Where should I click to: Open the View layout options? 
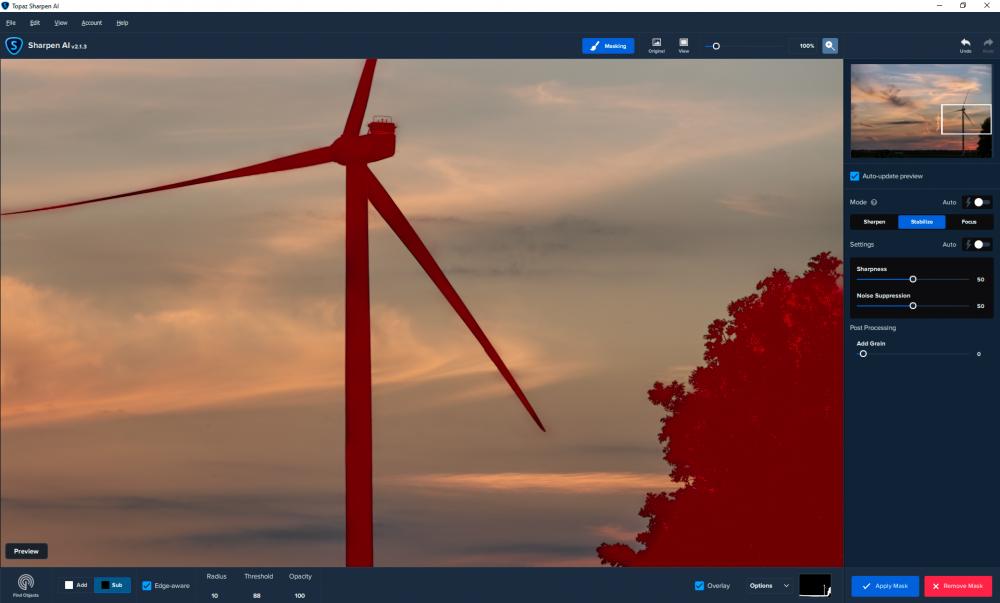pyautogui.click(x=684, y=46)
